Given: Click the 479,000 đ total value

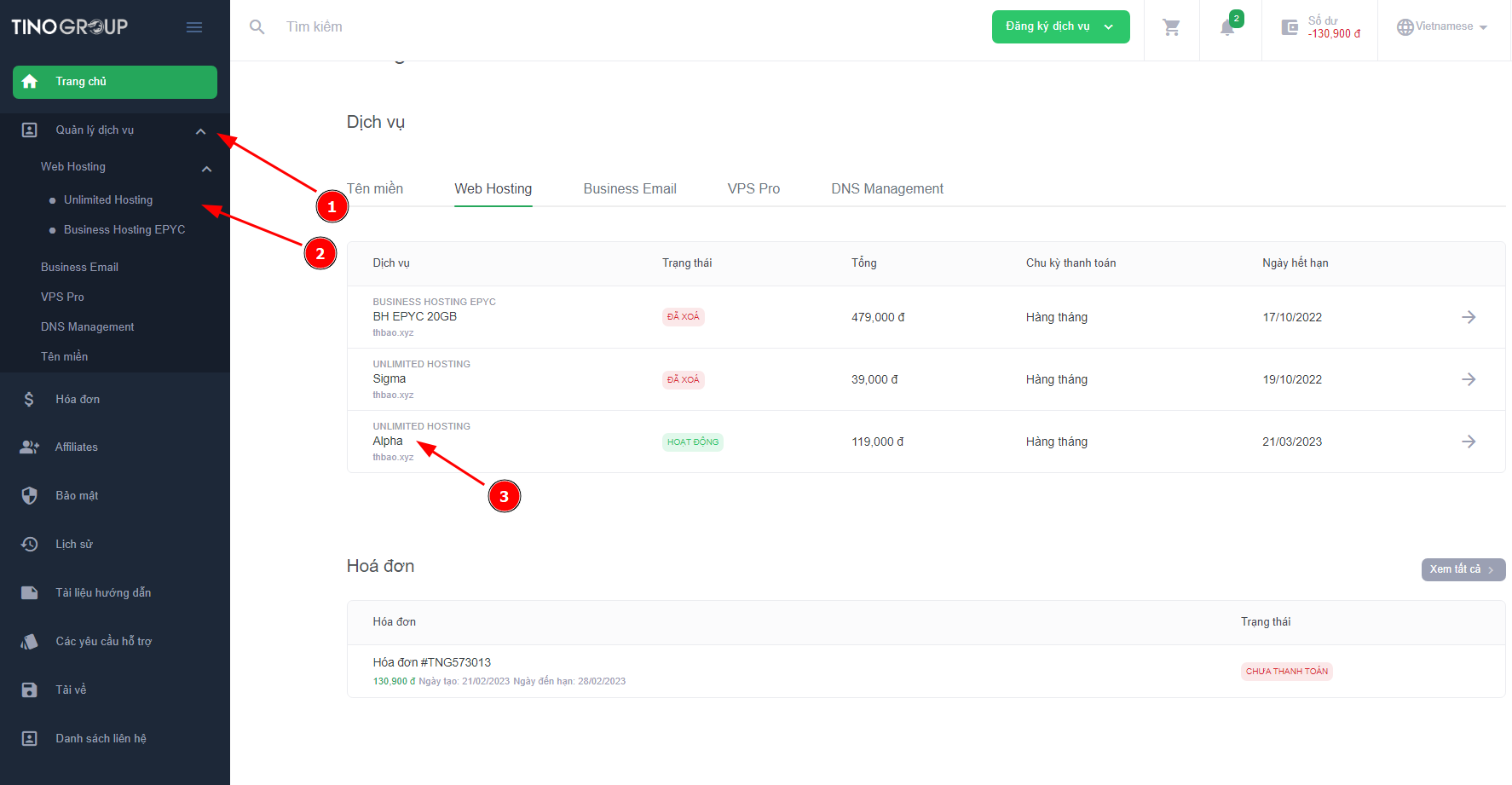Looking at the screenshot, I should point(878,317).
